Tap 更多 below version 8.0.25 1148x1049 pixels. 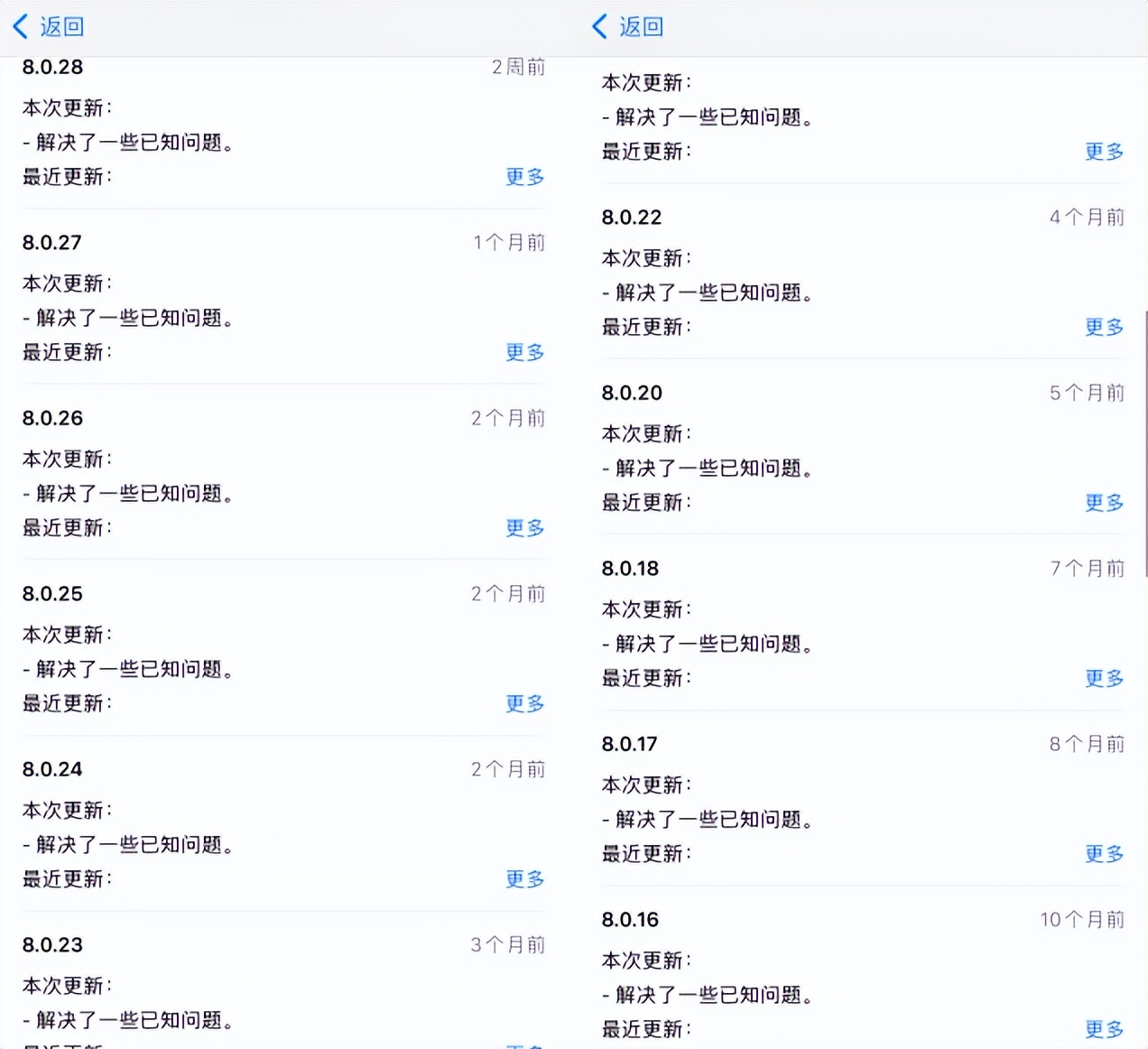[x=524, y=703]
